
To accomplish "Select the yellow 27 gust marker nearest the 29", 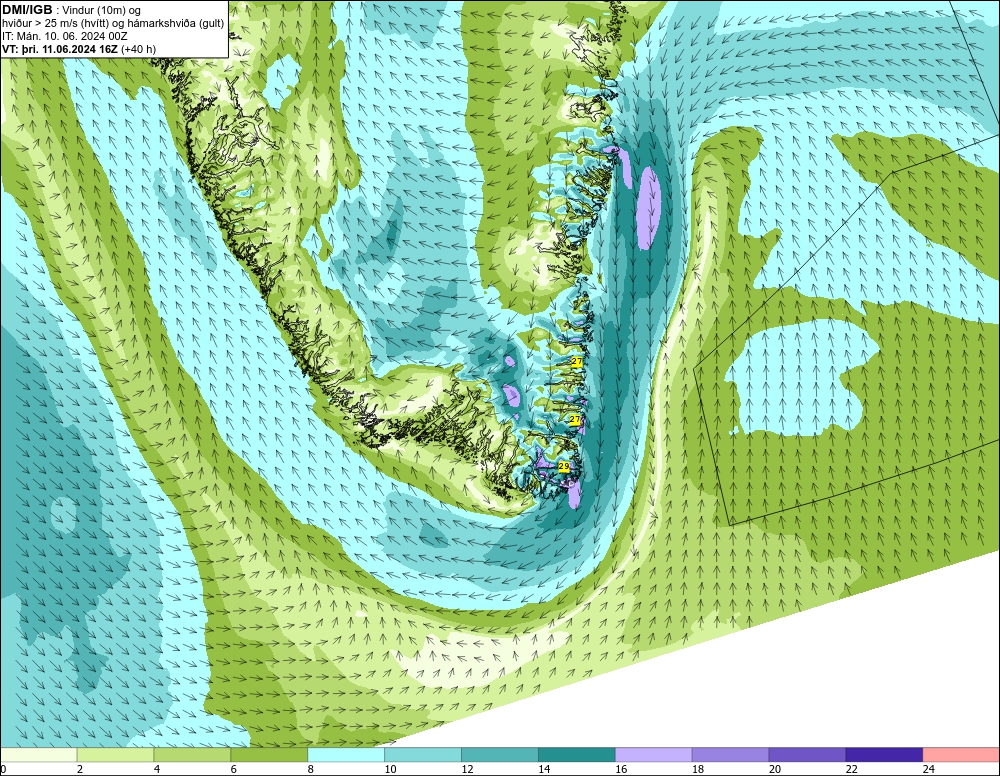I will 575,420.
